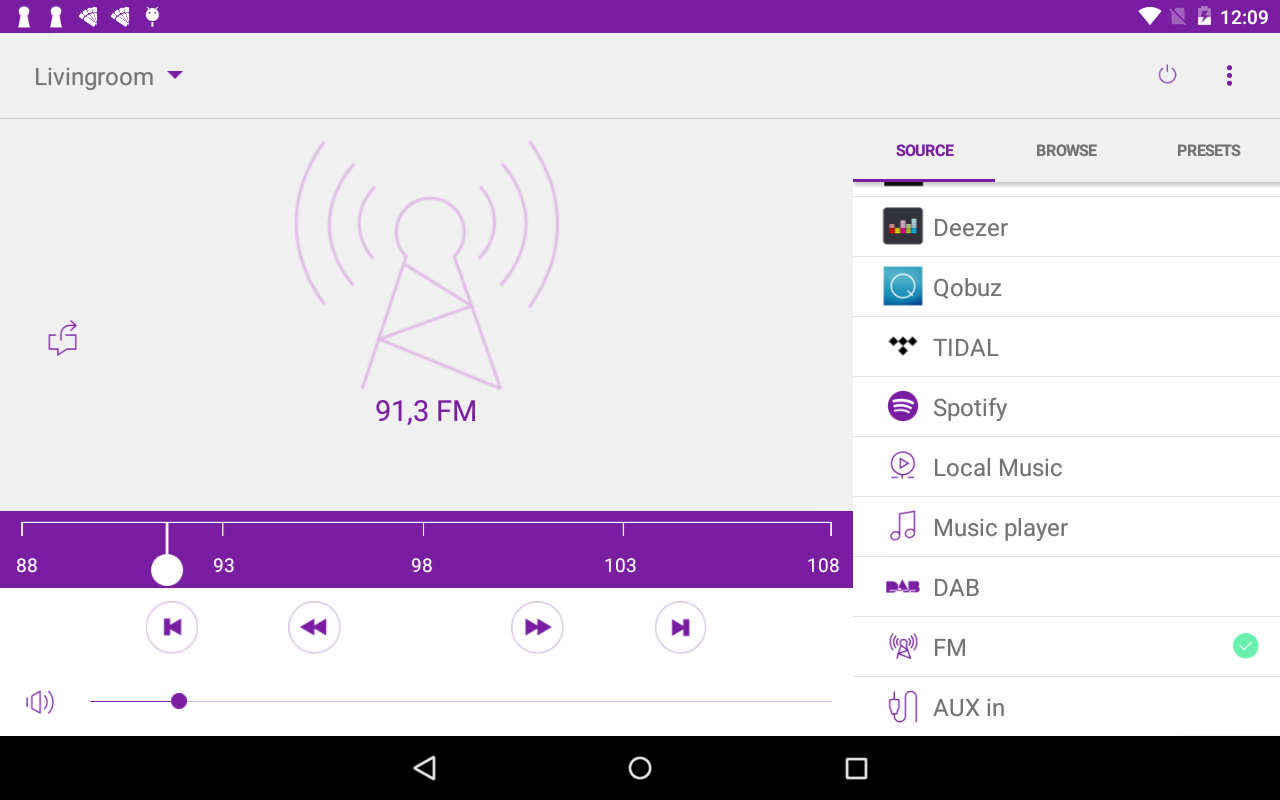Image resolution: width=1280 pixels, height=800 pixels.
Task: Switch to the BROWSE tab
Action: click(1066, 151)
